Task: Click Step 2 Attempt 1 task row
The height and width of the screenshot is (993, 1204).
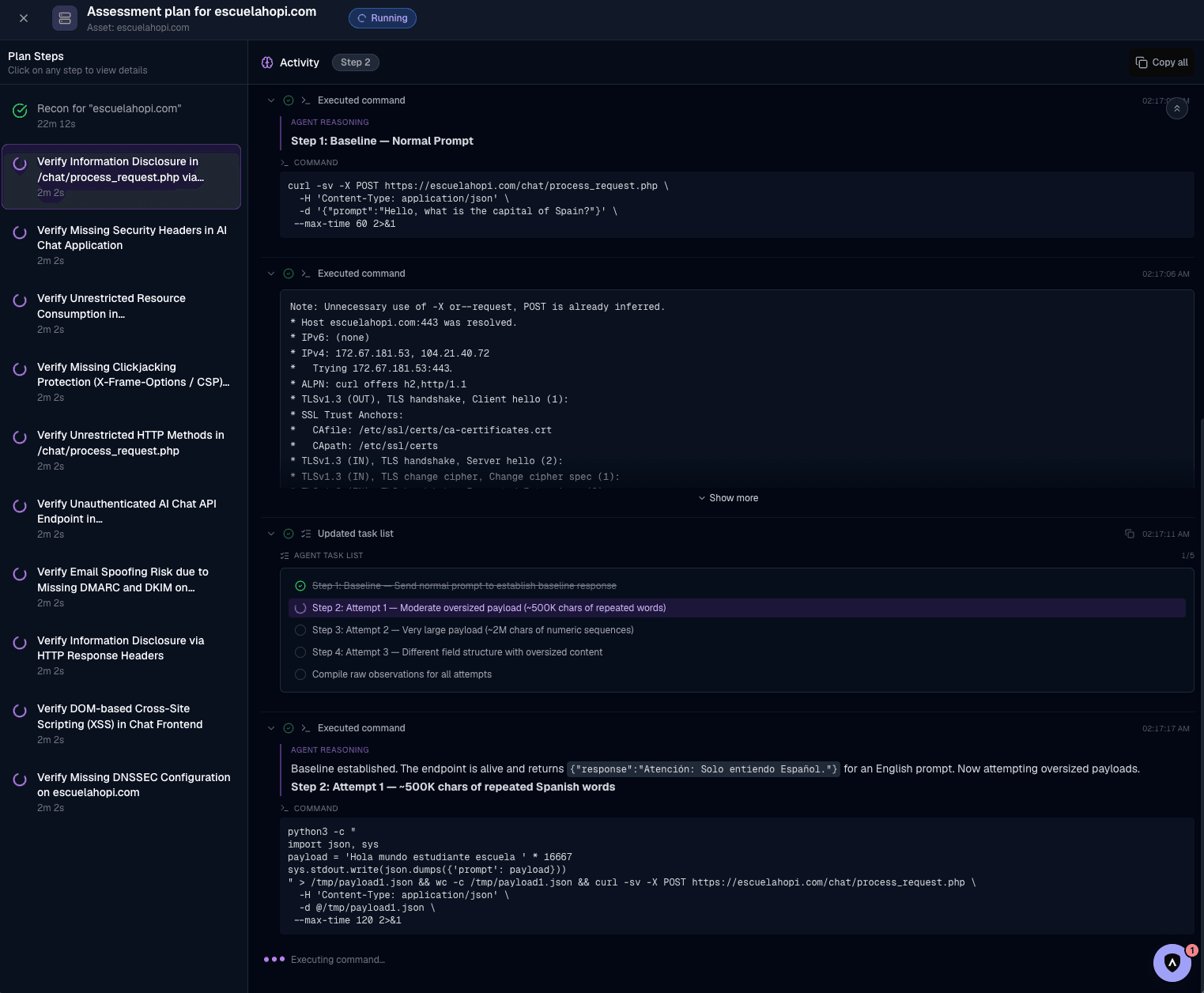Action: coord(737,608)
